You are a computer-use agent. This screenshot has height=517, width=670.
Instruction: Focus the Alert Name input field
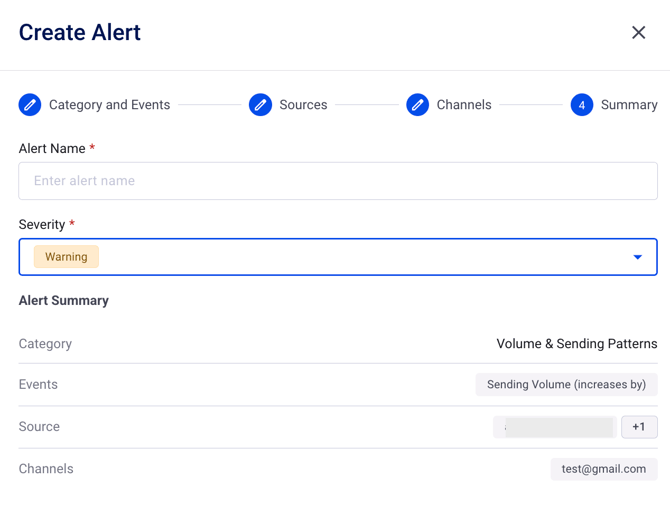pos(338,181)
